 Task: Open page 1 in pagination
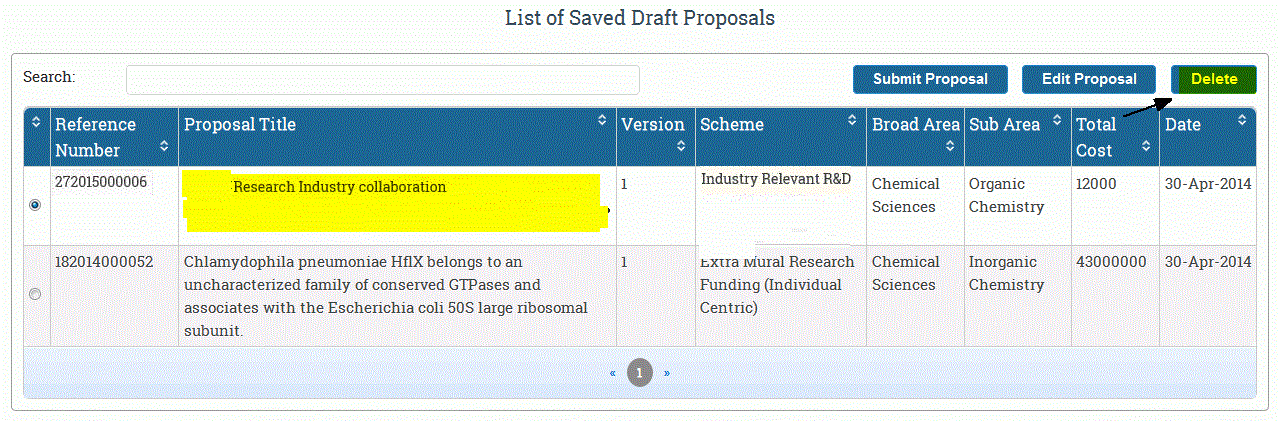[x=640, y=373]
